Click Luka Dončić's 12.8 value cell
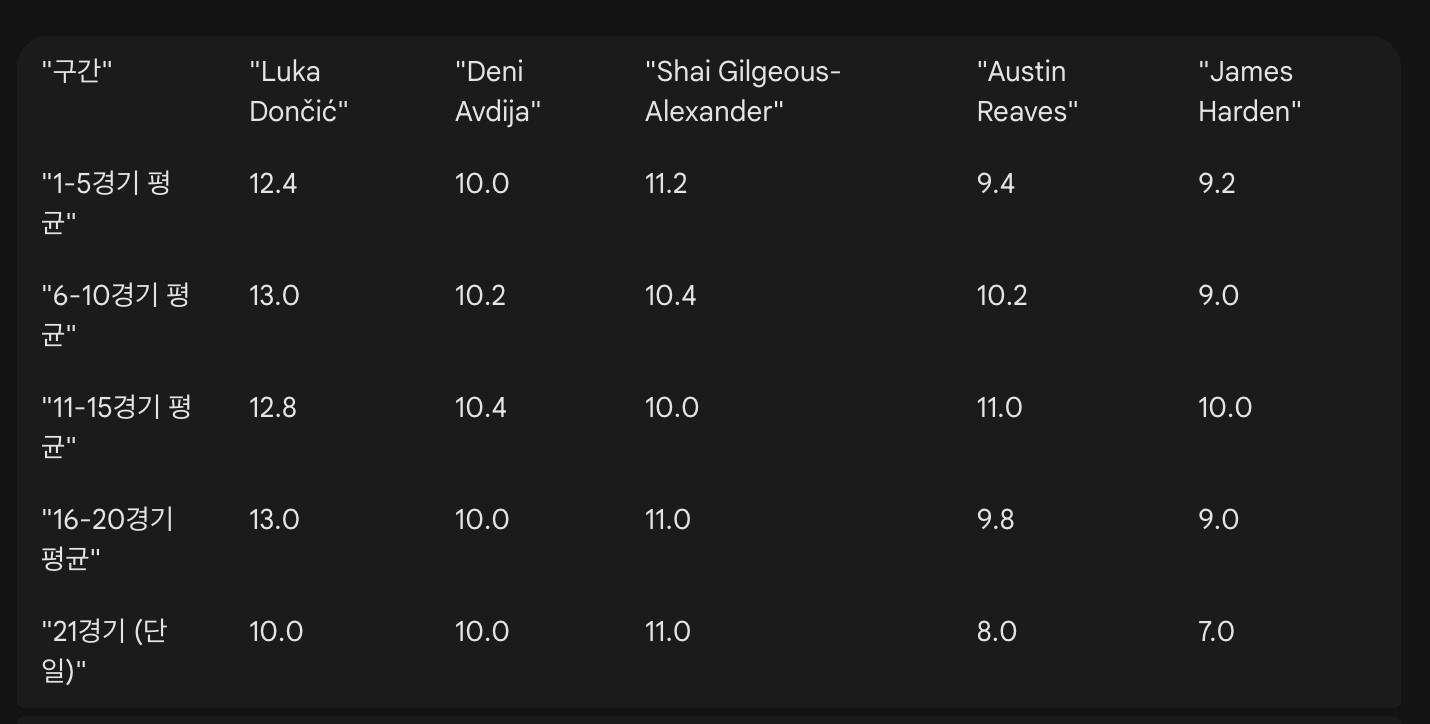The height and width of the screenshot is (724, 1430). coord(273,408)
